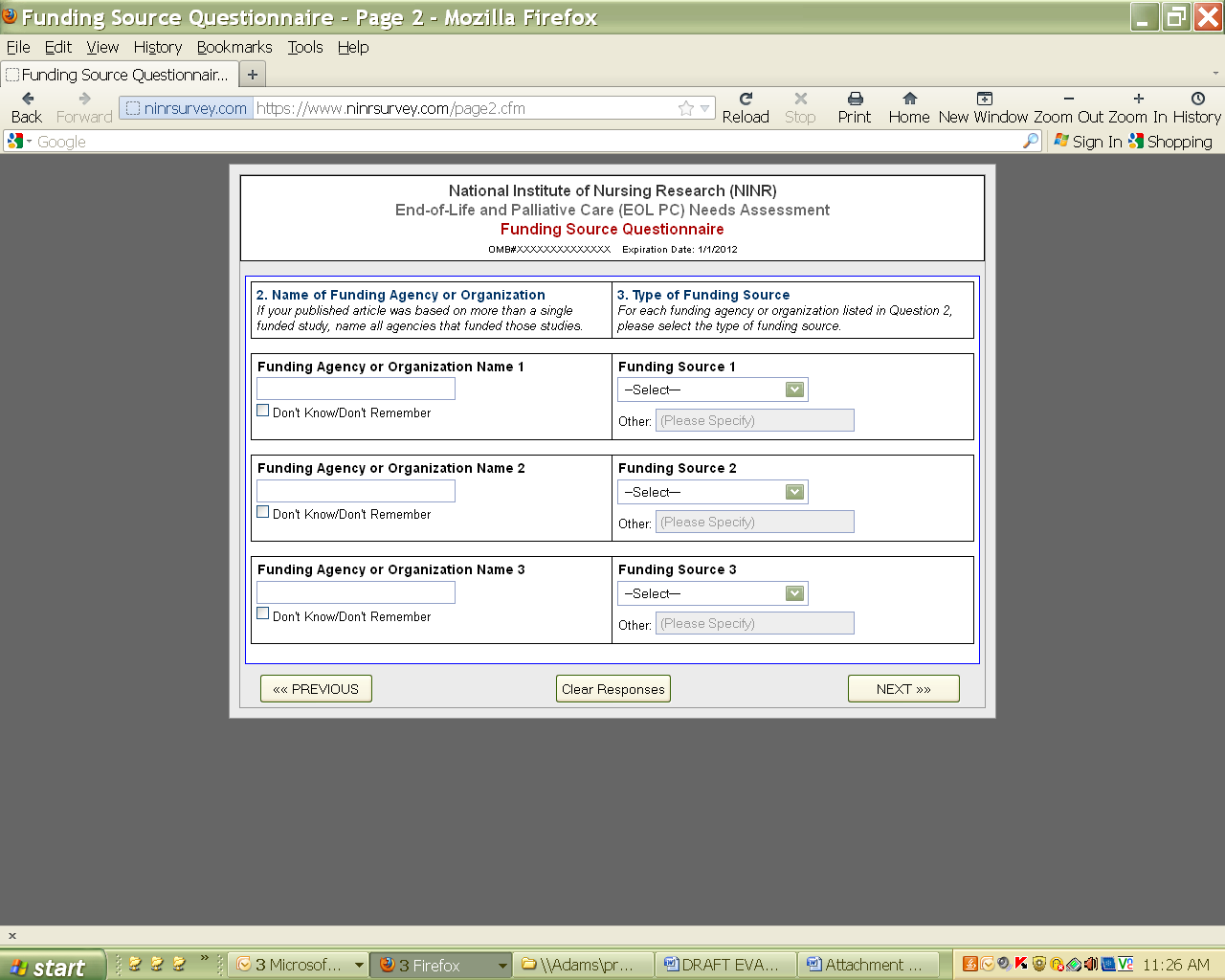
Task: Zoom In the page view
Action: click(x=1138, y=107)
